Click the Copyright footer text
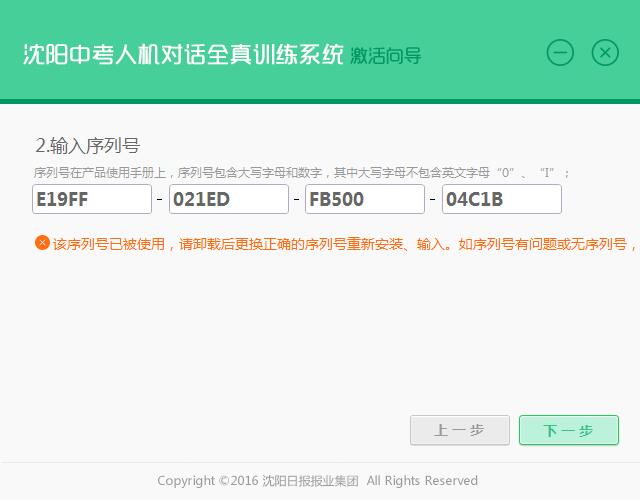 click(x=318, y=481)
